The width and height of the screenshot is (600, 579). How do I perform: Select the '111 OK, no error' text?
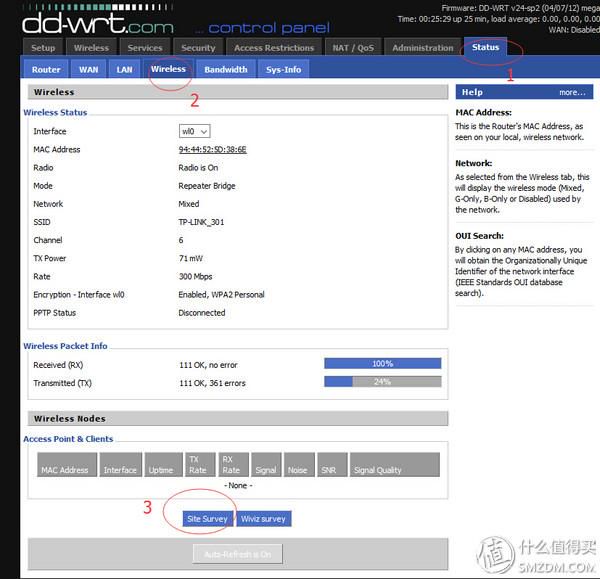(x=208, y=365)
